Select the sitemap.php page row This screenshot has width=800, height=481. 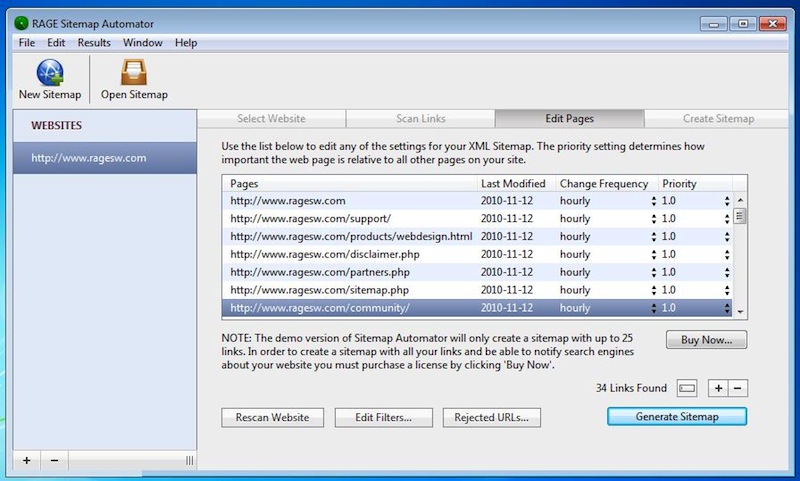(478, 290)
